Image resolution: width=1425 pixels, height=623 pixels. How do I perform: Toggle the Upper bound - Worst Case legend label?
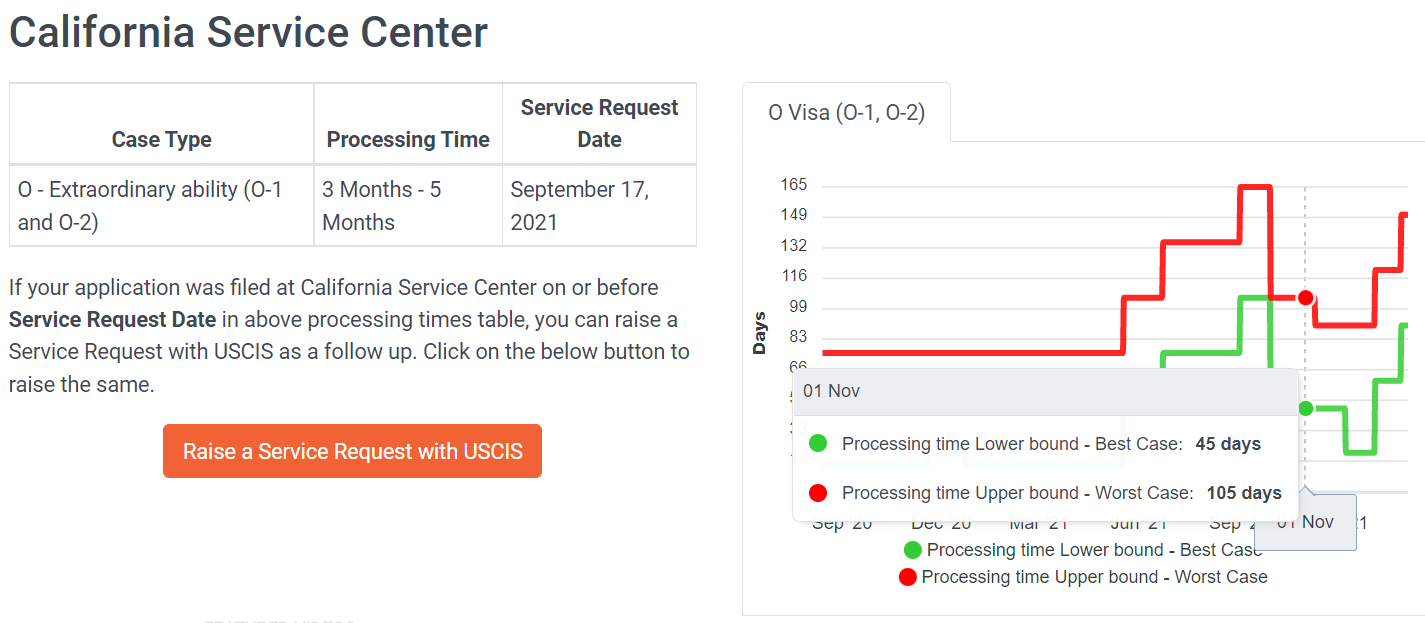pos(1094,577)
